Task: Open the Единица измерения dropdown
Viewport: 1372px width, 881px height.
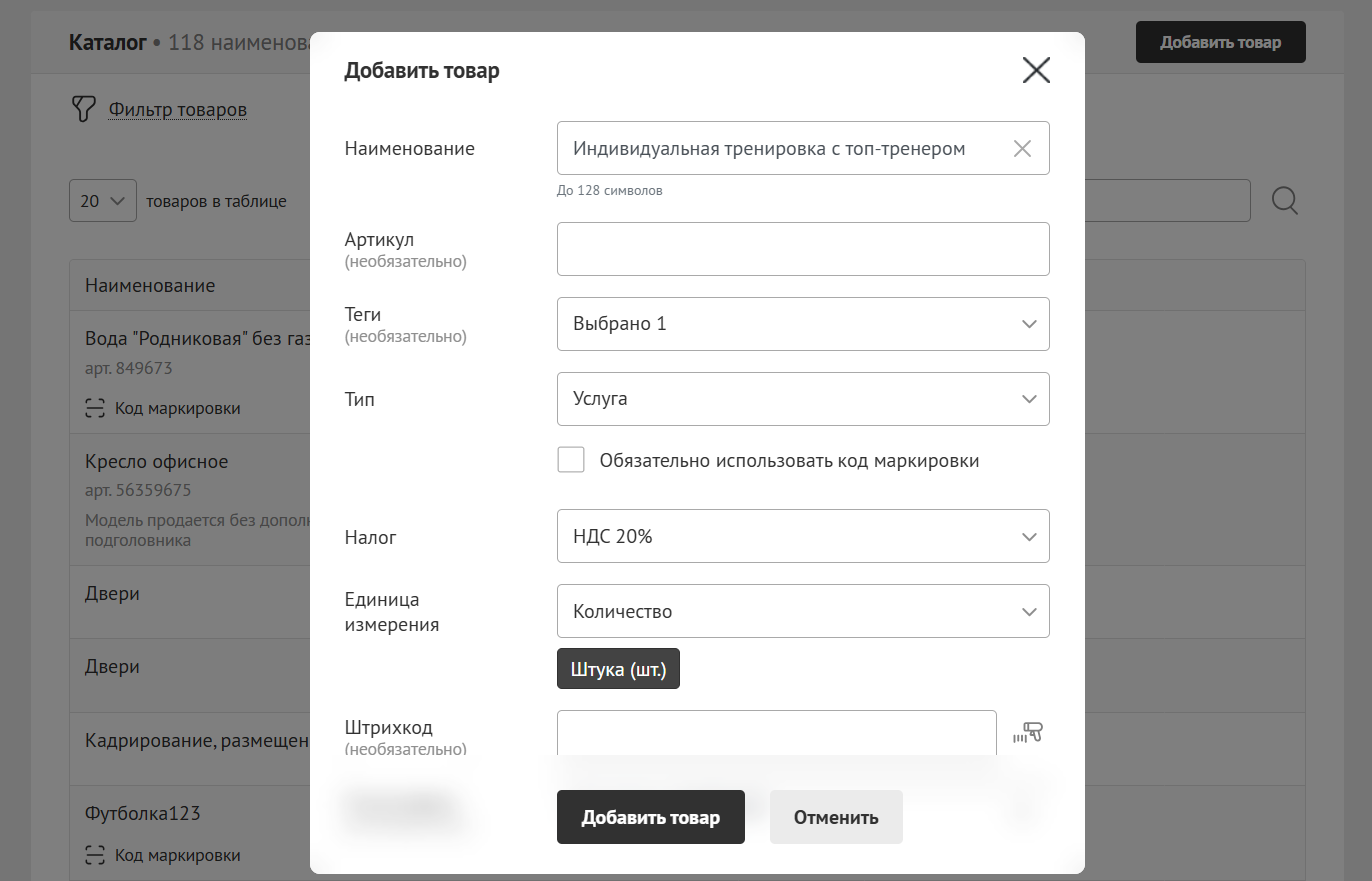Action: click(x=802, y=612)
